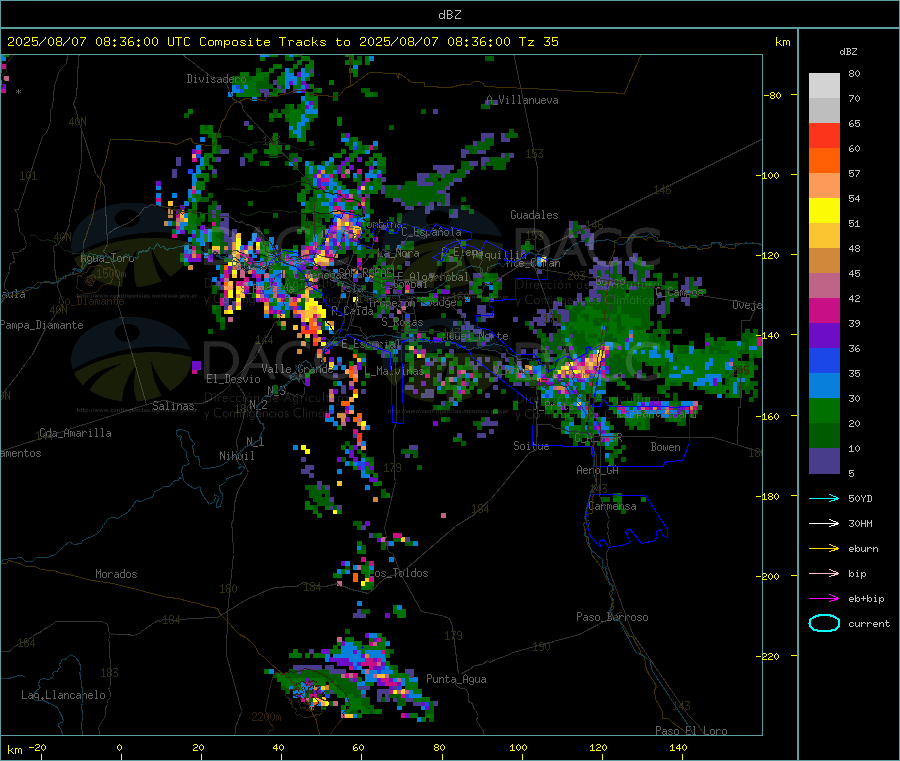Click the '-140' tick label on the right axis
900x761 pixels.
[769, 335]
